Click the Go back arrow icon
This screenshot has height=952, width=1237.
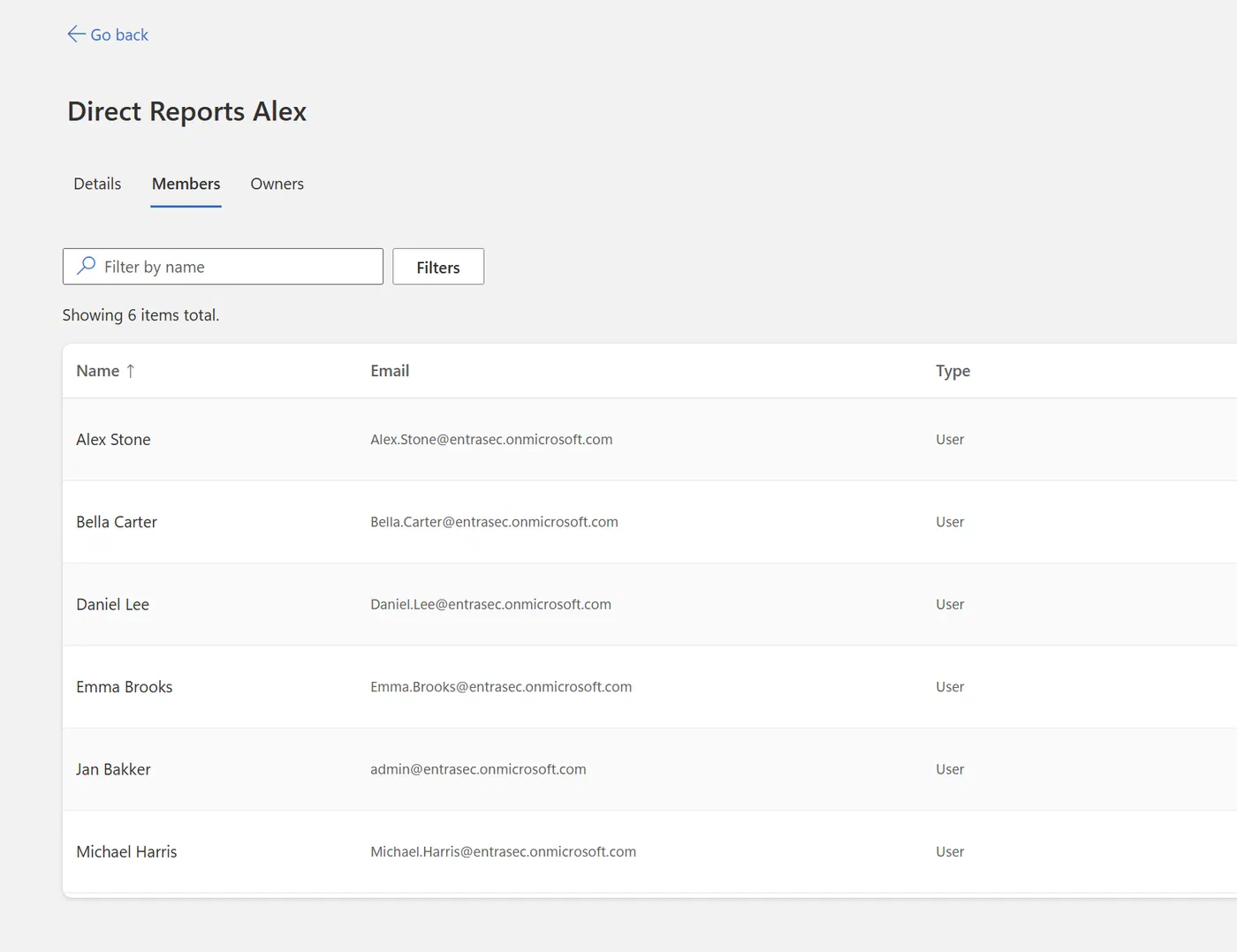[76, 34]
